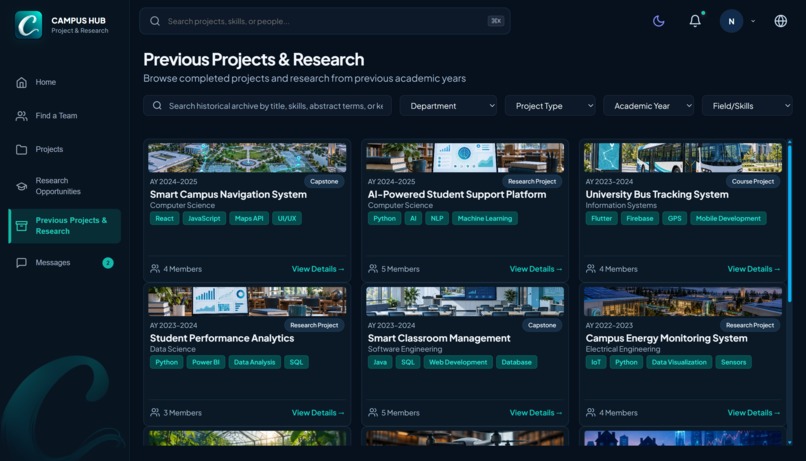Click the React skill tag

click(164, 218)
